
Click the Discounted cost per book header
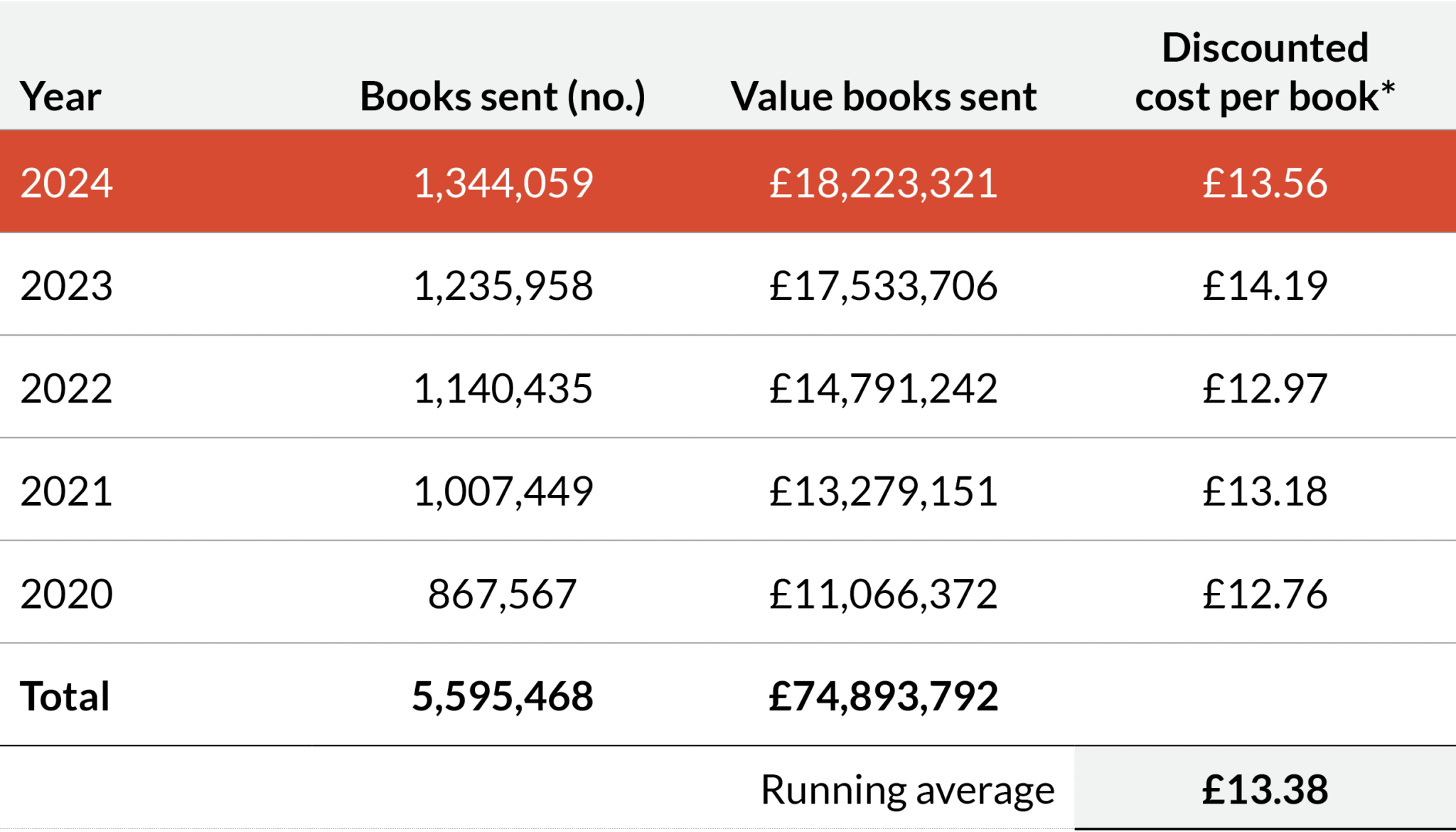pos(1265,73)
